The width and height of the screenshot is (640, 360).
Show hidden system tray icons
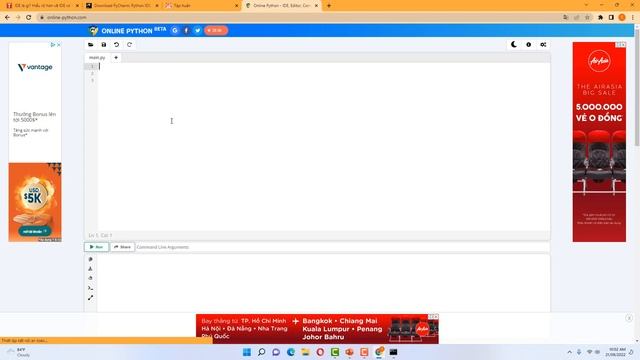569,352
